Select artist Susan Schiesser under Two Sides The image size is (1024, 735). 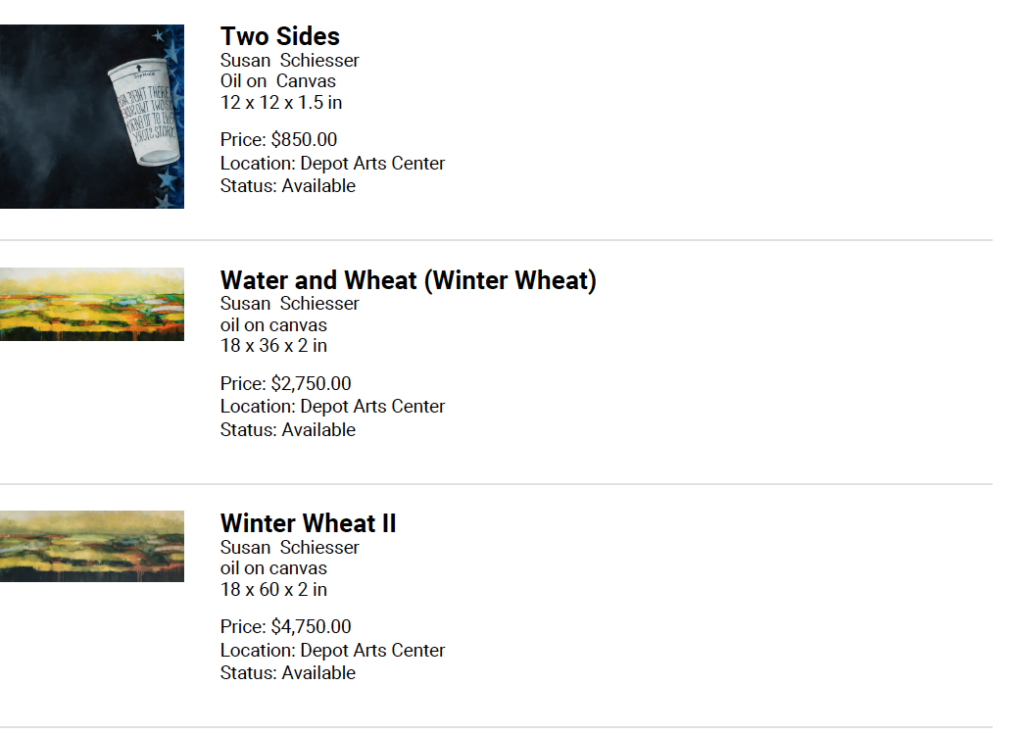coord(289,60)
